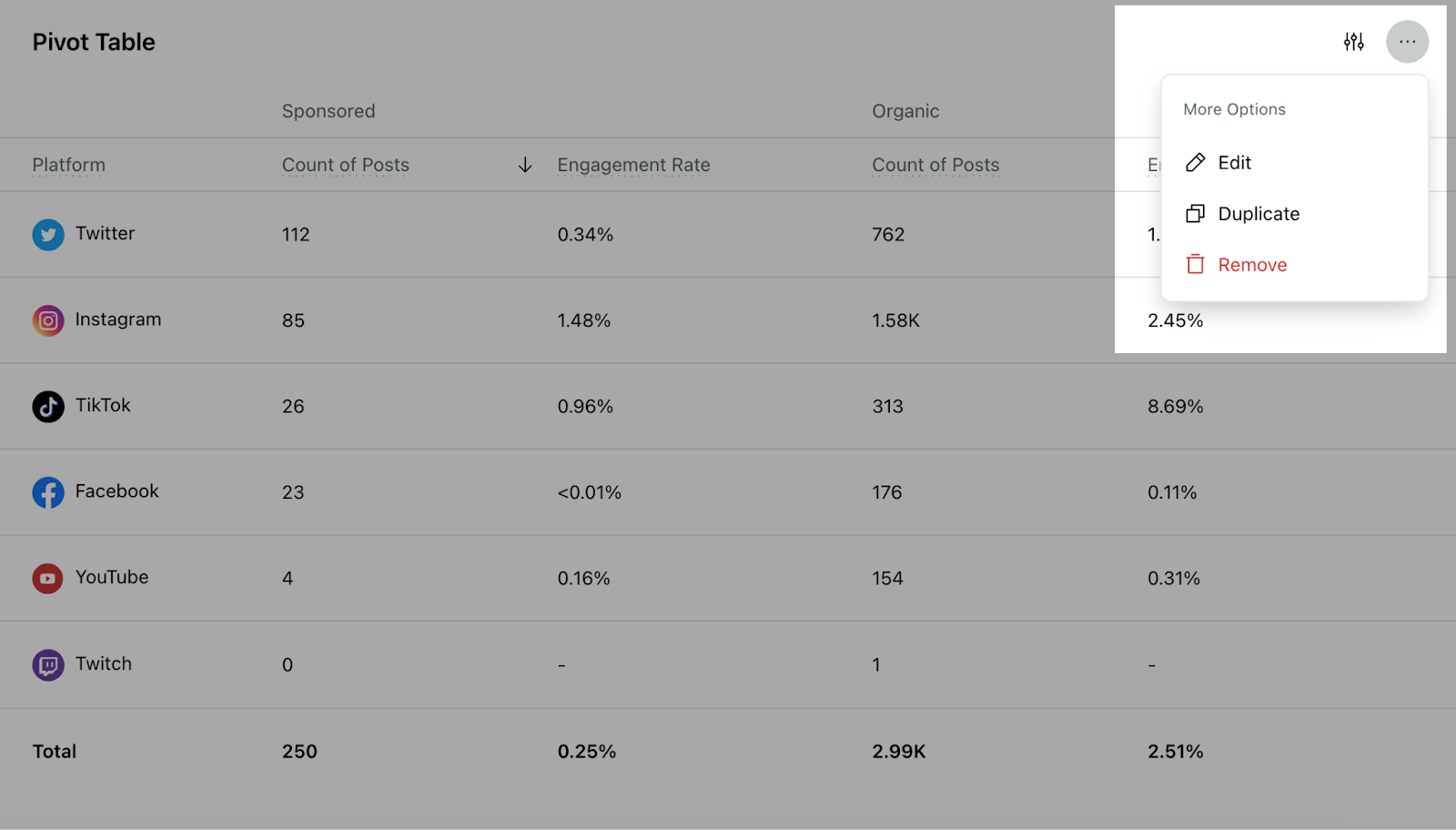This screenshot has height=830, width=1456.
Task: Sort by Organic Count of Posts header
Action: [935, 165]
